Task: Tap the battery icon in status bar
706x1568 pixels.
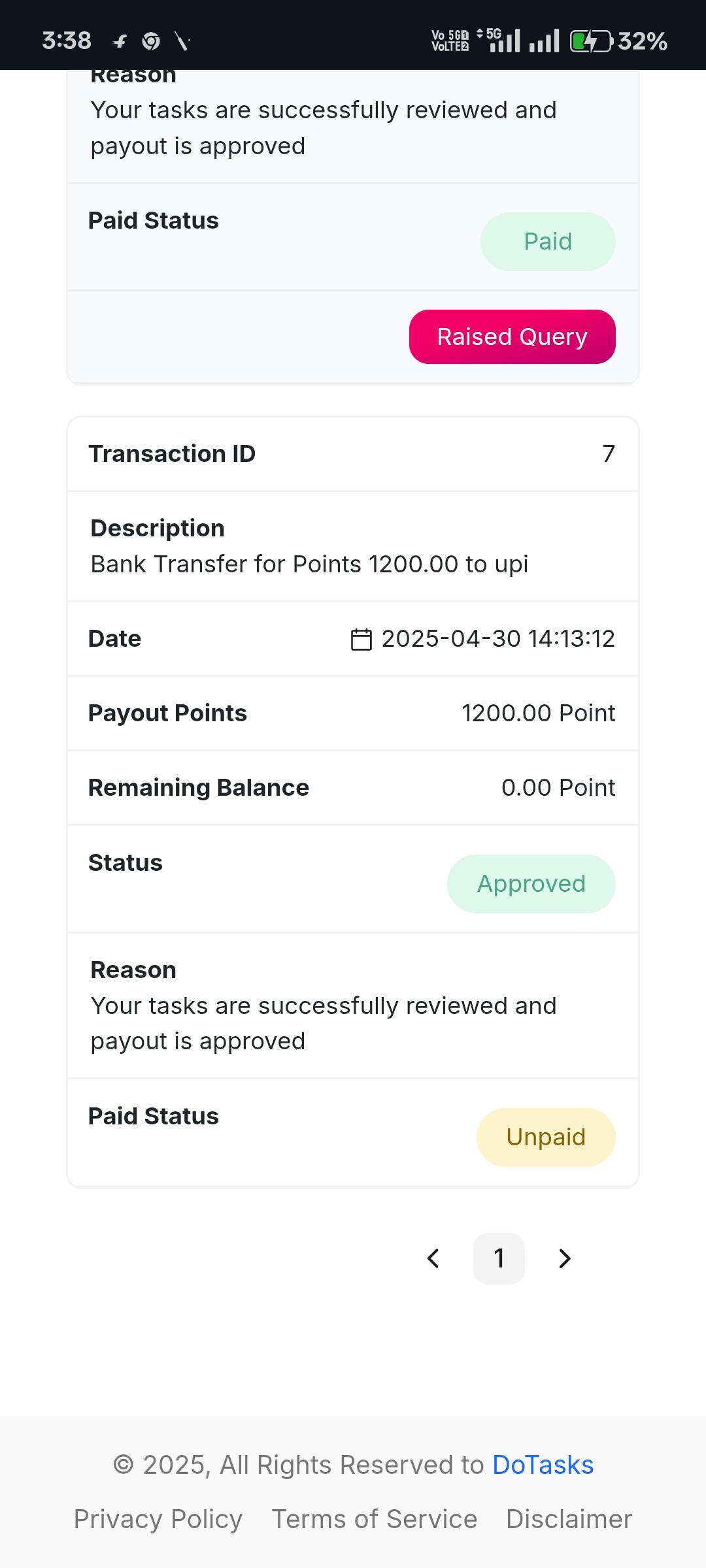Action: click(592, 41)
